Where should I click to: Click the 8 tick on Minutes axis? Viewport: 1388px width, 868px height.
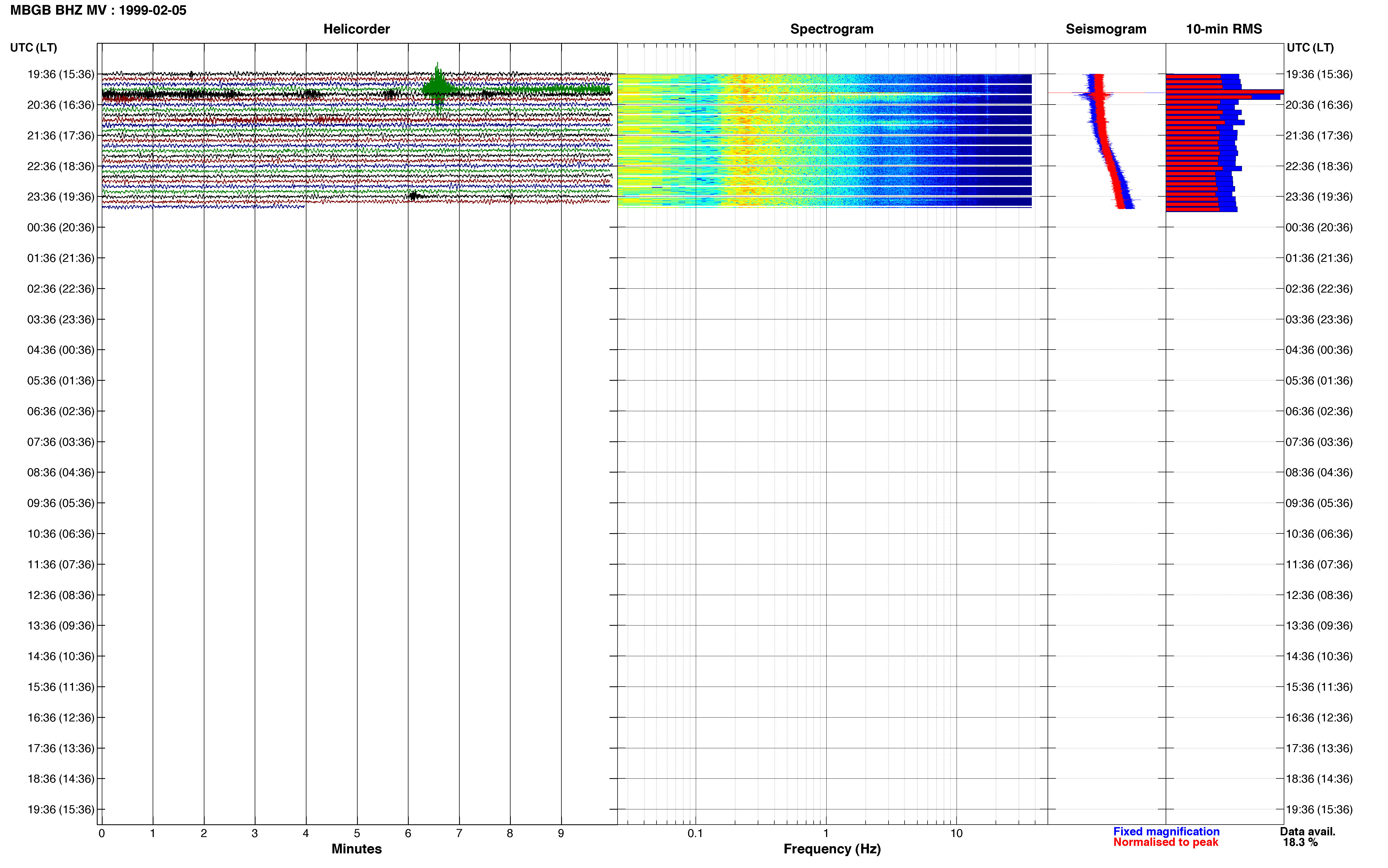(510, 833)
